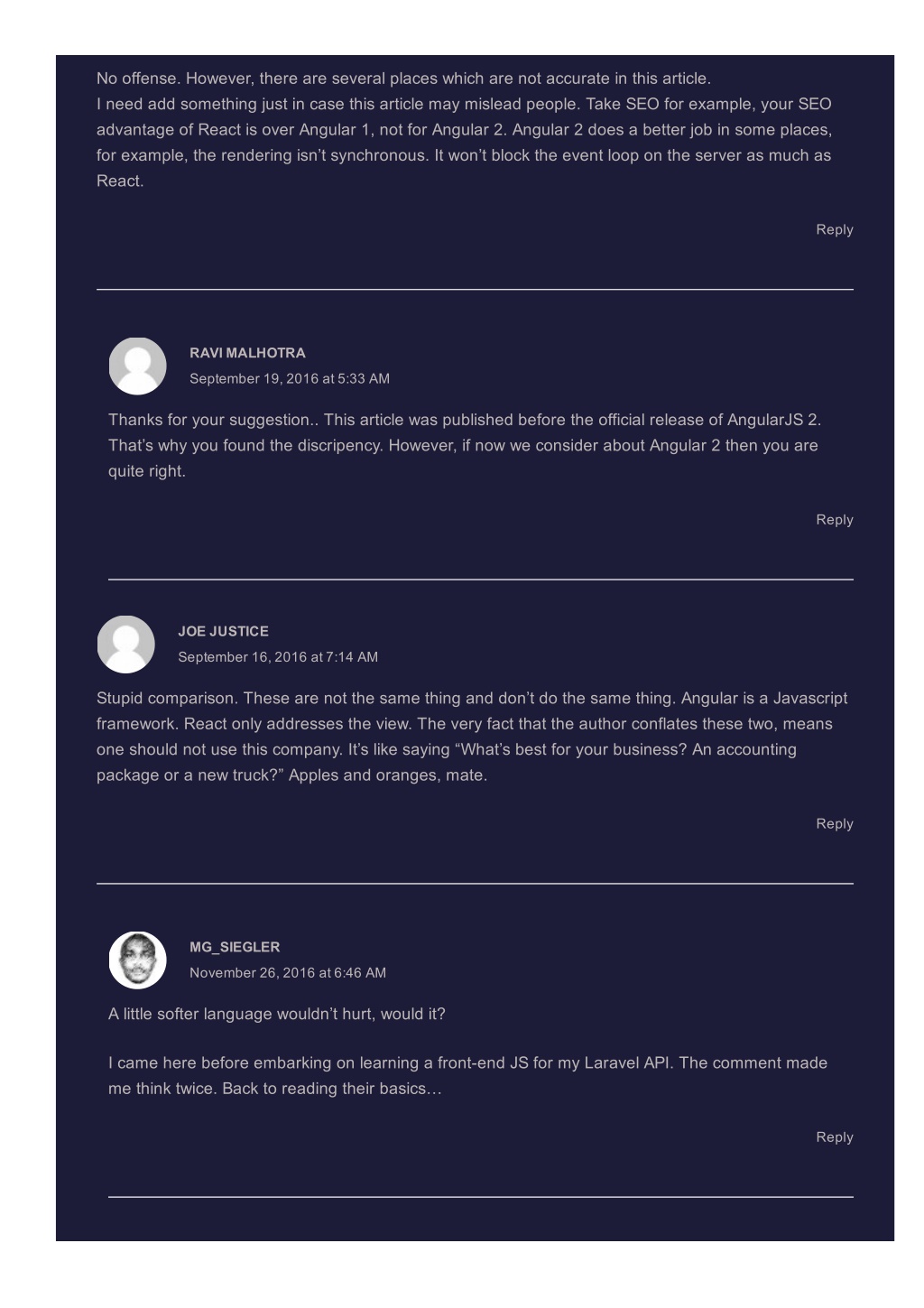This screenshot has width=924, height=1308.
Task: Click the 'I came here before embarking' paragraph
Action: coord(467,1075)
